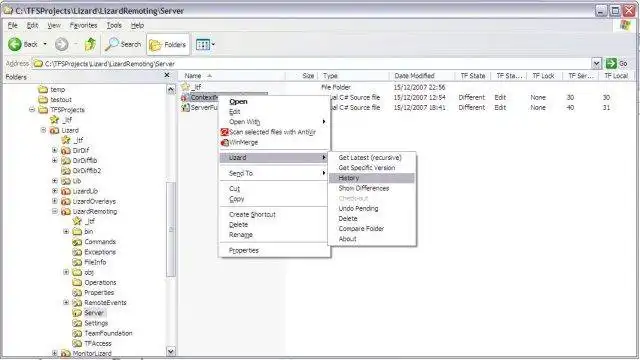This screenshot has width=640, height=360.
Task: Open the View menu
Action: pyautogui.click(x=54, y=25)
